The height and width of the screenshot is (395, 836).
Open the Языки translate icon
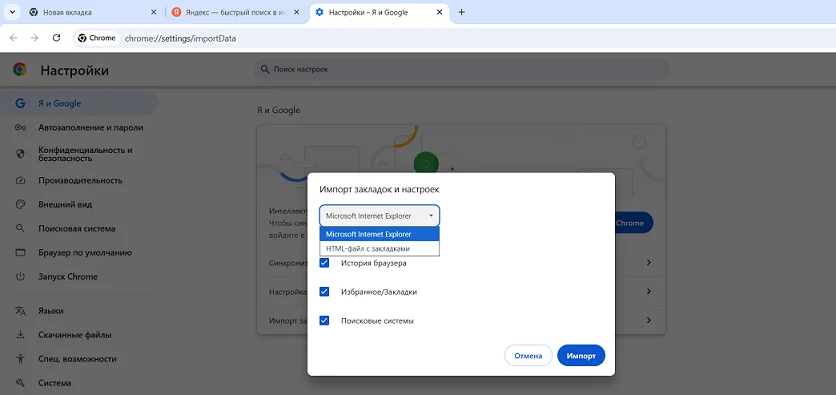pyautogui.click(x=20, y=311)
